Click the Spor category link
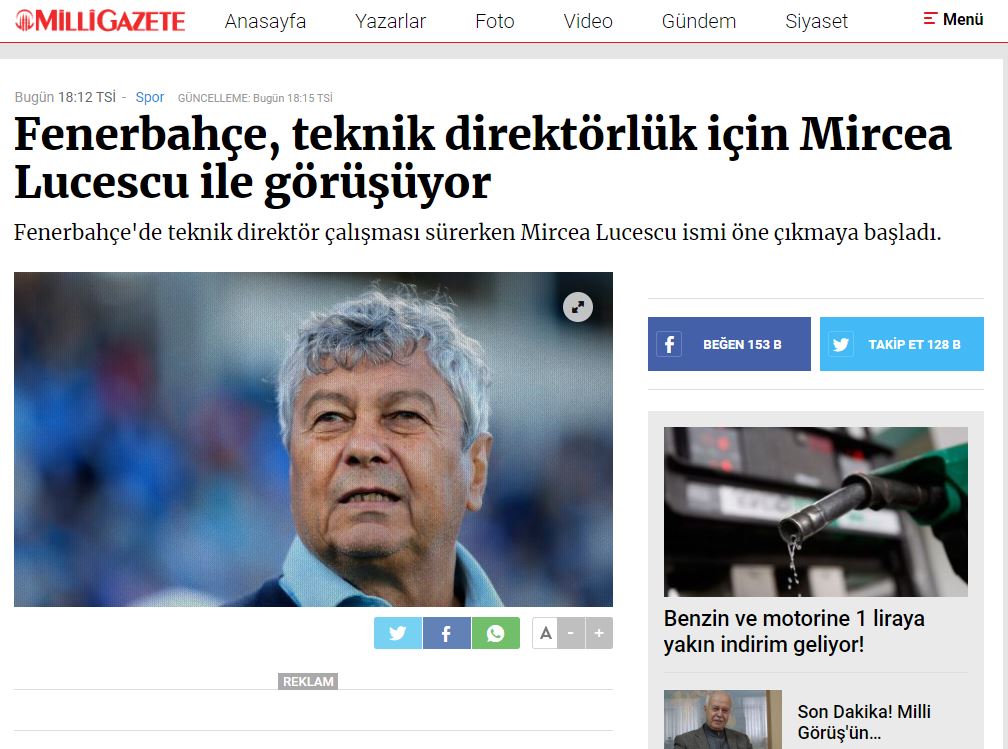 [x=150, y=97]
